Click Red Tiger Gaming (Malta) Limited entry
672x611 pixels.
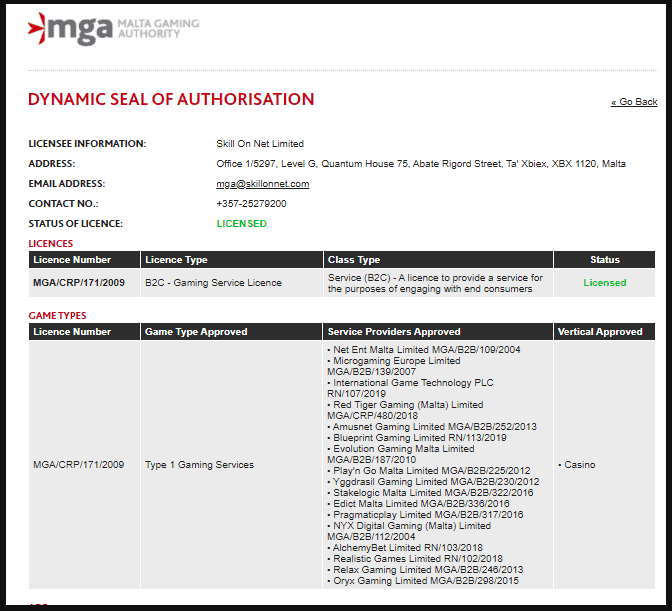pyautogui.click(x=405, y=410)
